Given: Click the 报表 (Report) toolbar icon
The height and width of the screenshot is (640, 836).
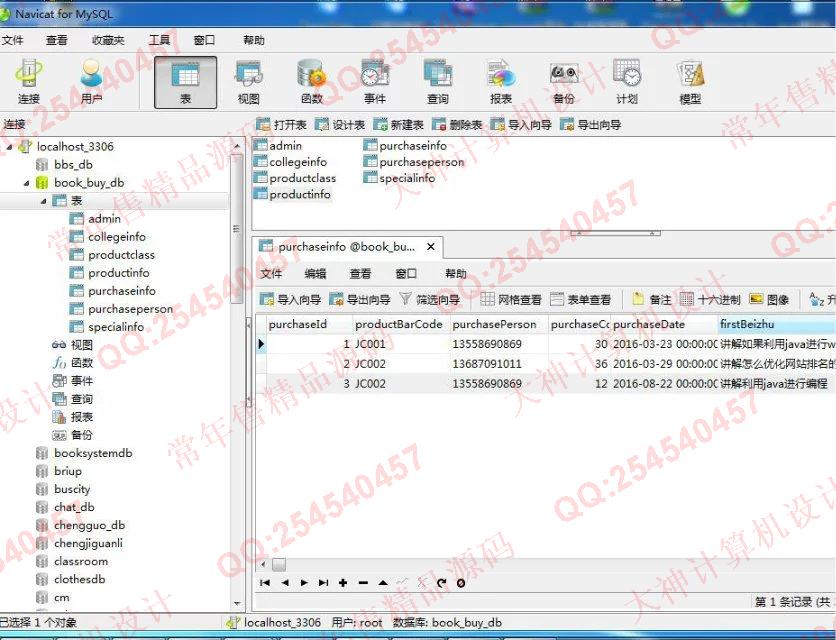Looking at the screenshot, I should pyautogui.click(x=501, y=82).
